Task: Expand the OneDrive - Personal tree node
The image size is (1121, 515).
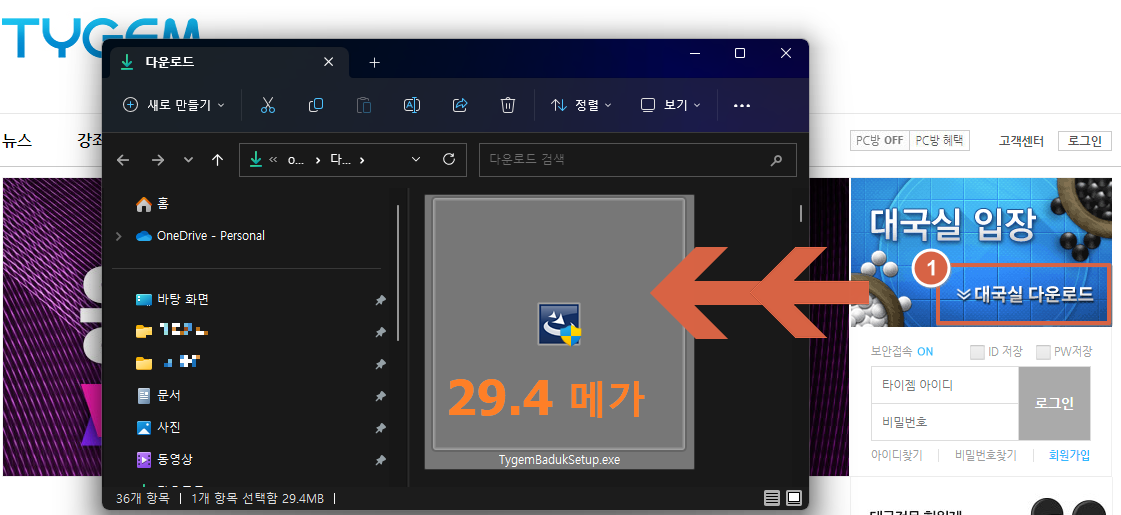Action: (119, 235)
